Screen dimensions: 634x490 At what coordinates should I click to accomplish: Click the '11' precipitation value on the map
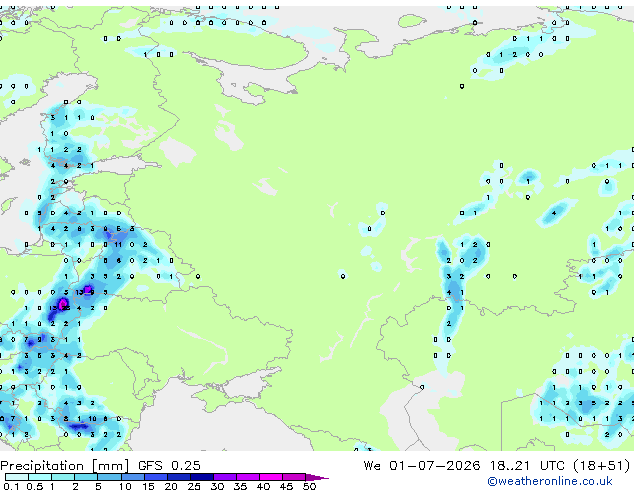click(118, 245)
